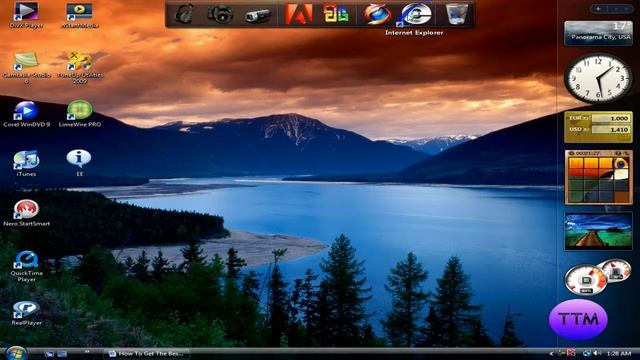
Task: Click the EUR currency selector label
Action: coord(578,118)
